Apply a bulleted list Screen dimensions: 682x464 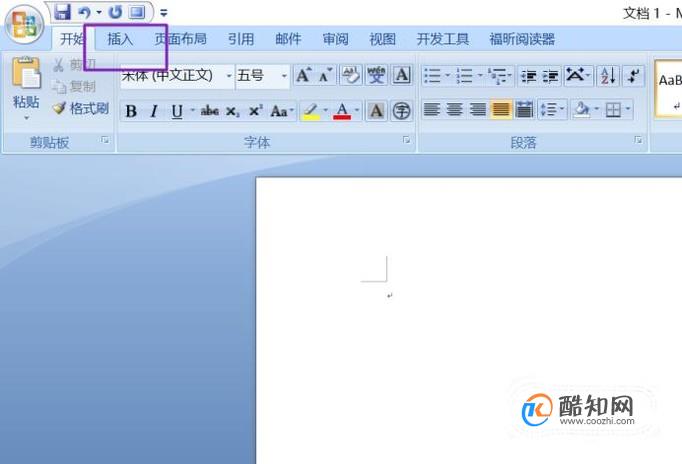tap(433, 76)
